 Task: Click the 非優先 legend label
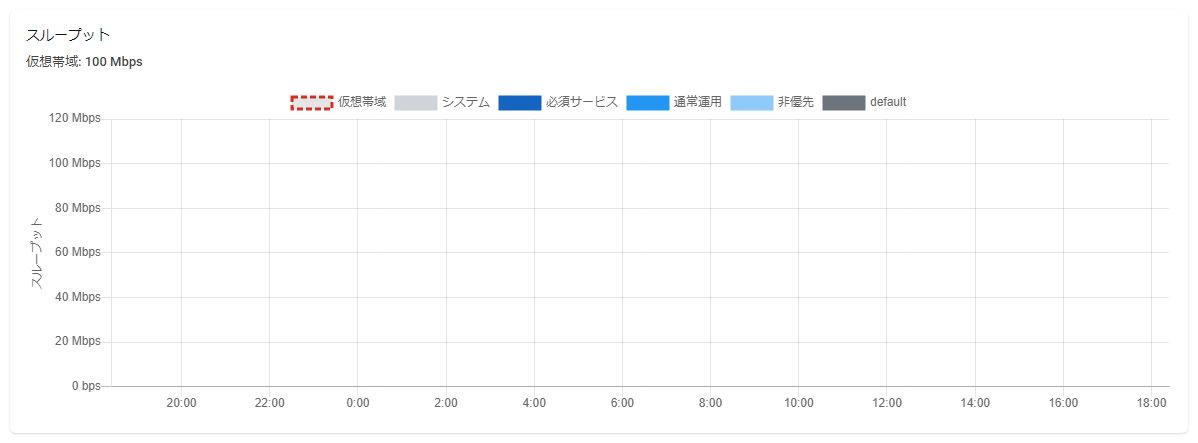pos(796,102)
